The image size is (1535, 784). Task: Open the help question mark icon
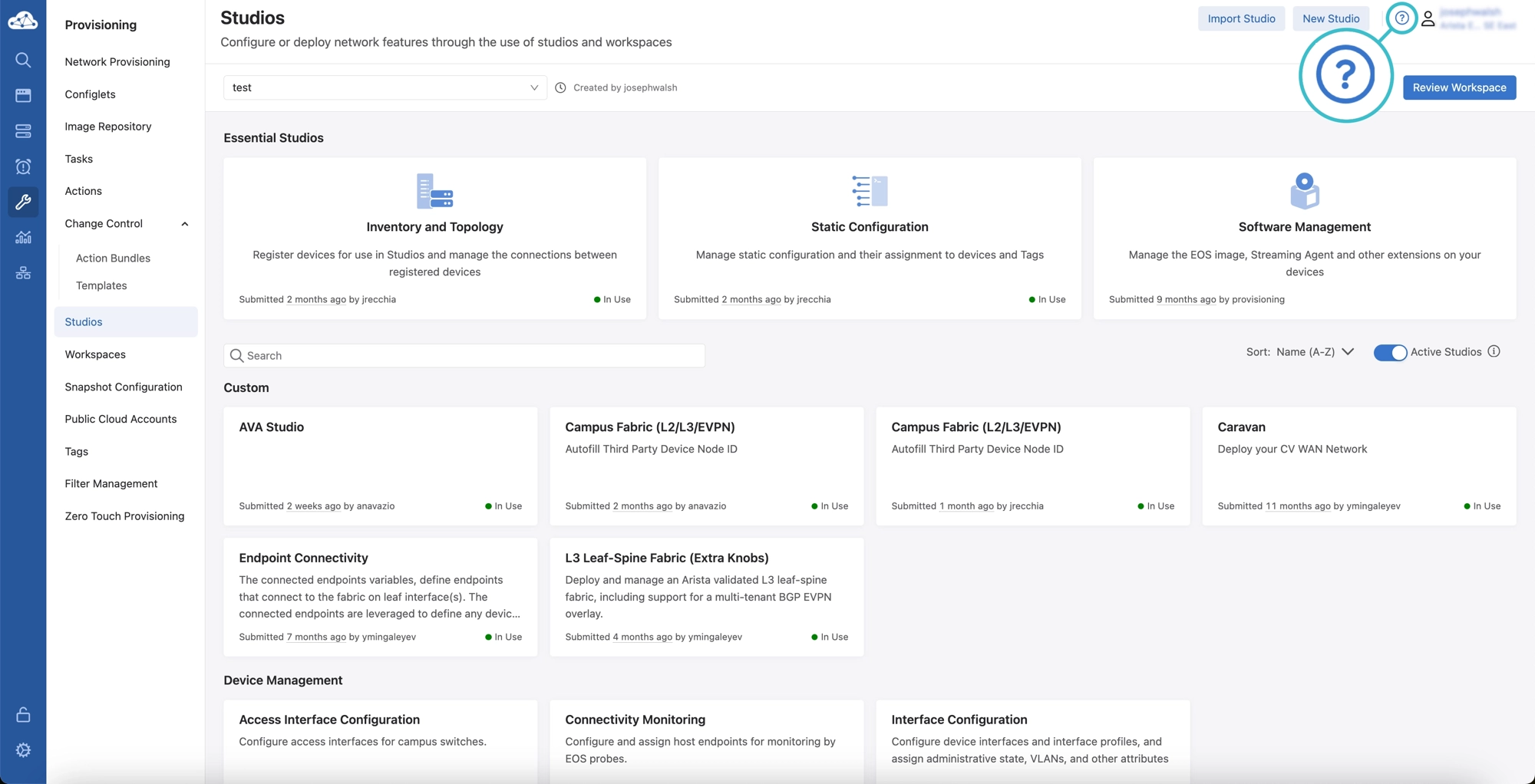pyautogui.click(x=1401, y=18)
